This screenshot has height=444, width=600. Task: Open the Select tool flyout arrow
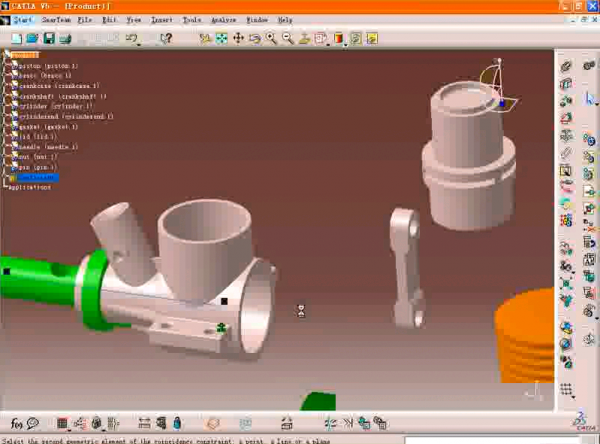[x=597, y=104]
